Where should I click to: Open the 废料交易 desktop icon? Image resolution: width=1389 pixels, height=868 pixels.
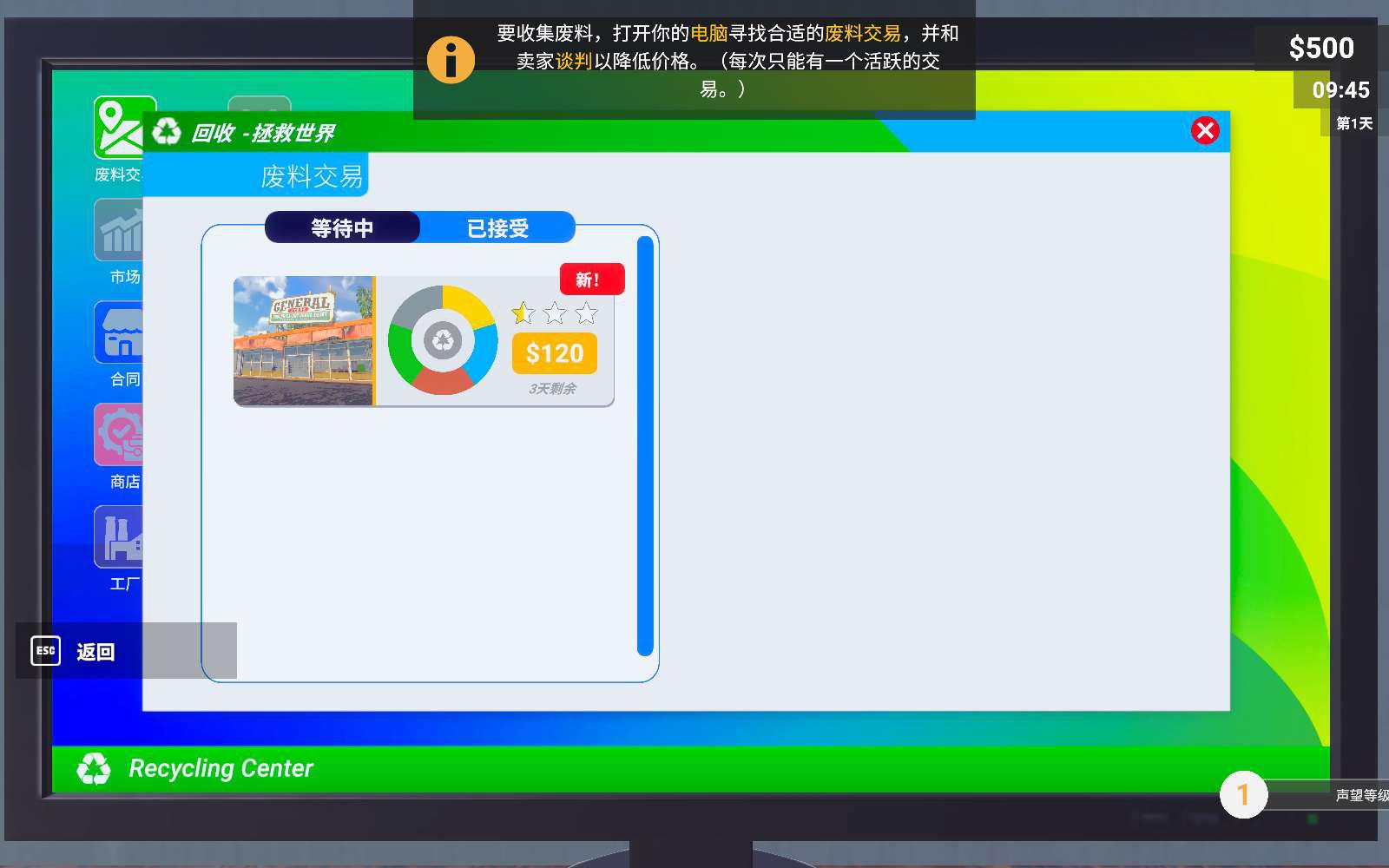coord(119,128)
